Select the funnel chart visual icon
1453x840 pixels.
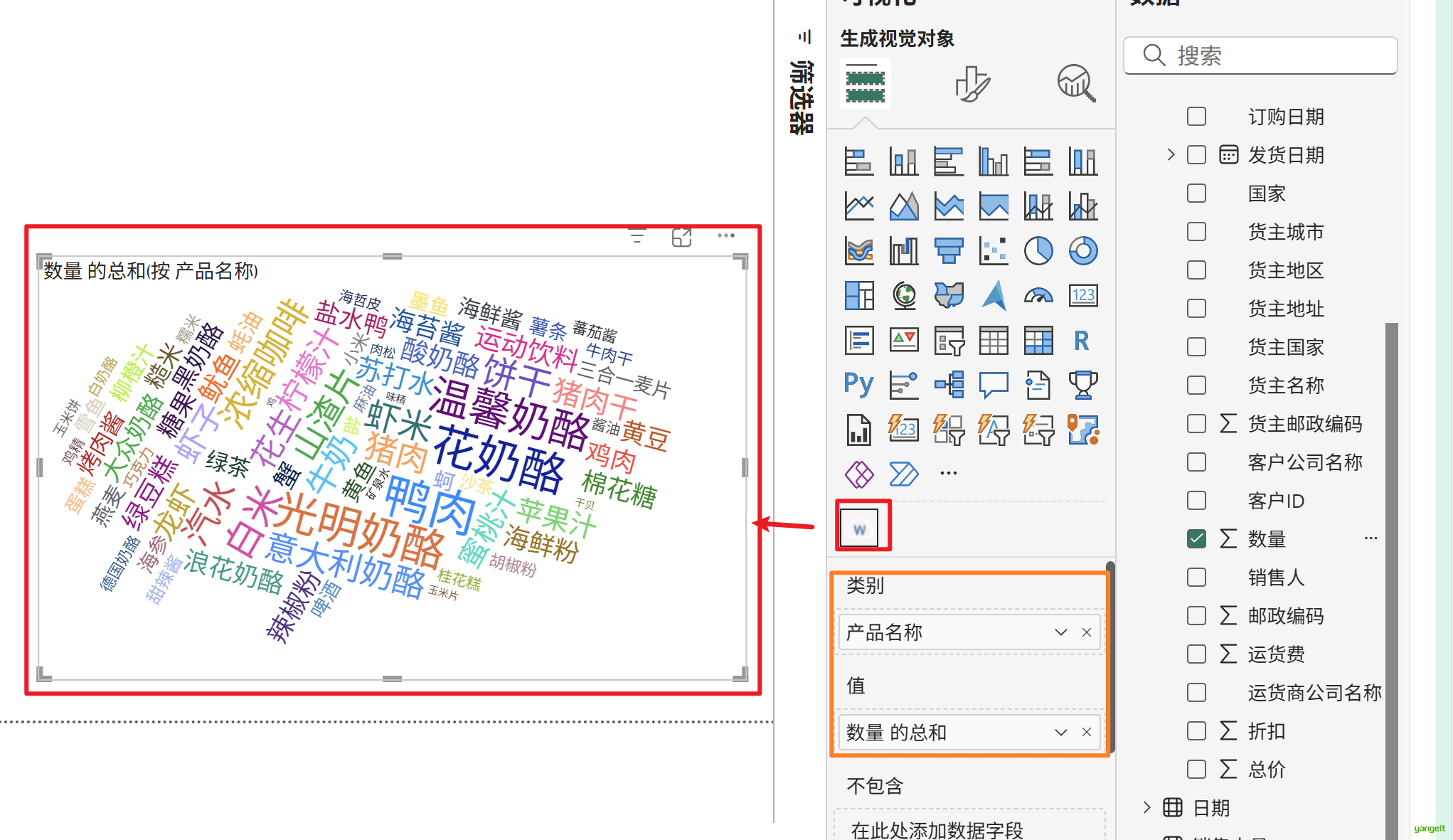pos(949,251)
